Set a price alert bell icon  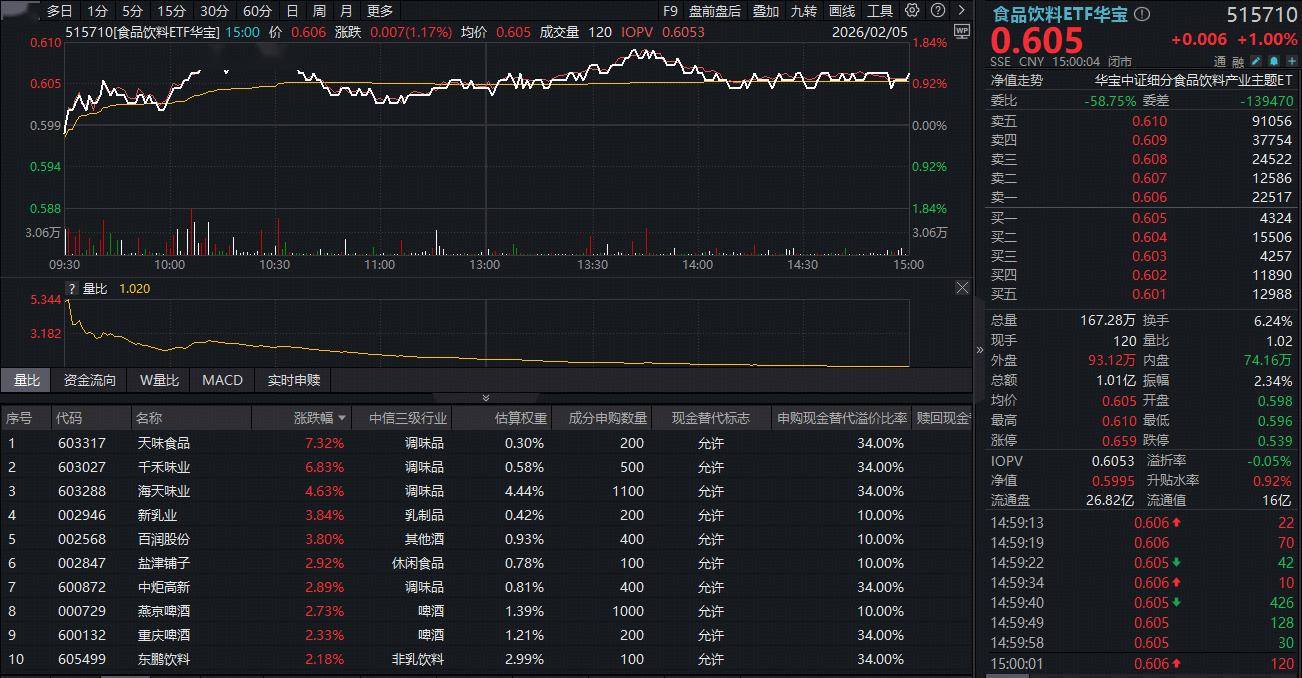coord(1275,62)
